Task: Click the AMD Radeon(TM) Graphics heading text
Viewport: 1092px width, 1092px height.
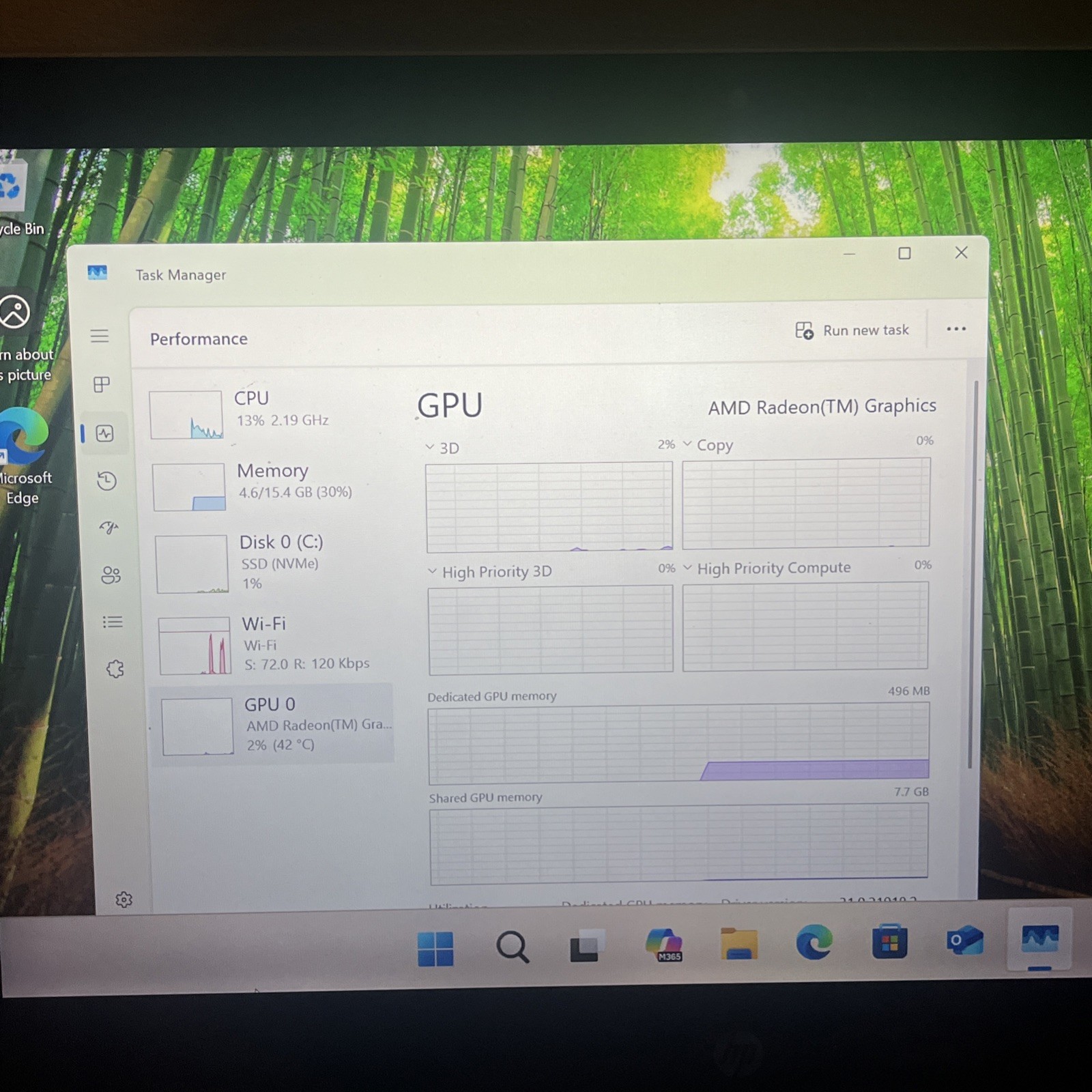Action: 822,407
